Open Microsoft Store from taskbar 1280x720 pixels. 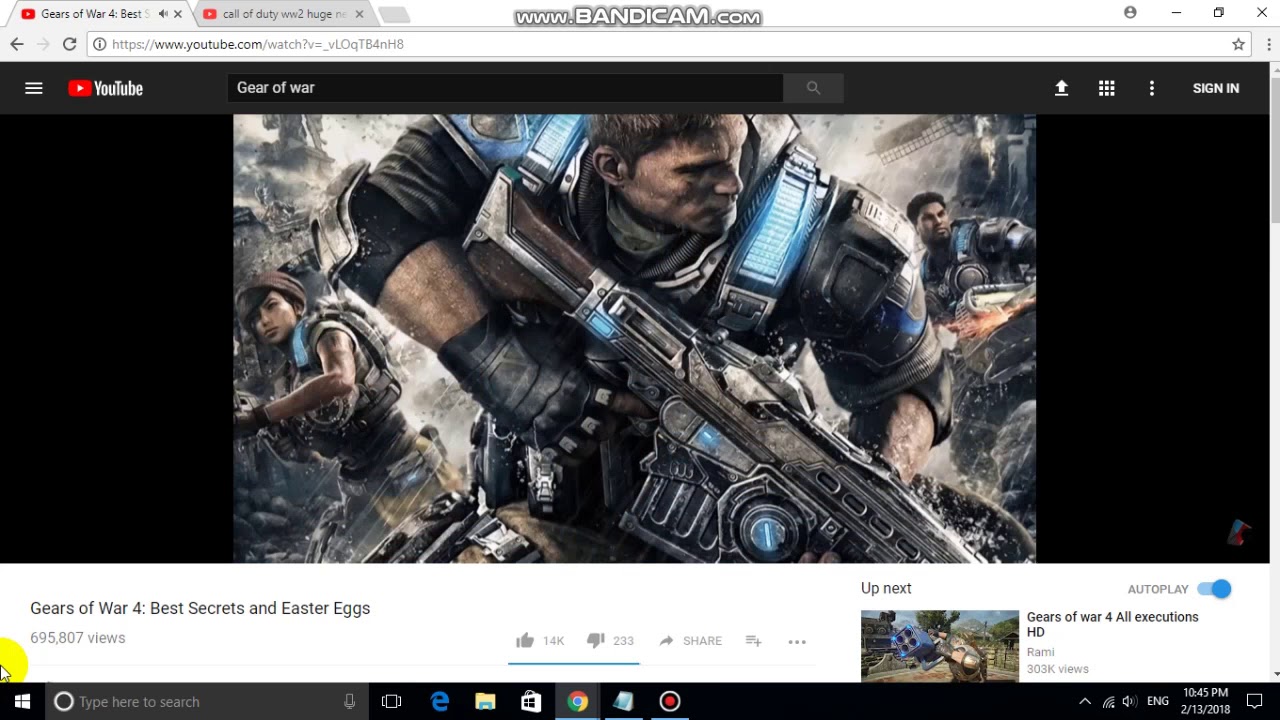tap(531, 702)
